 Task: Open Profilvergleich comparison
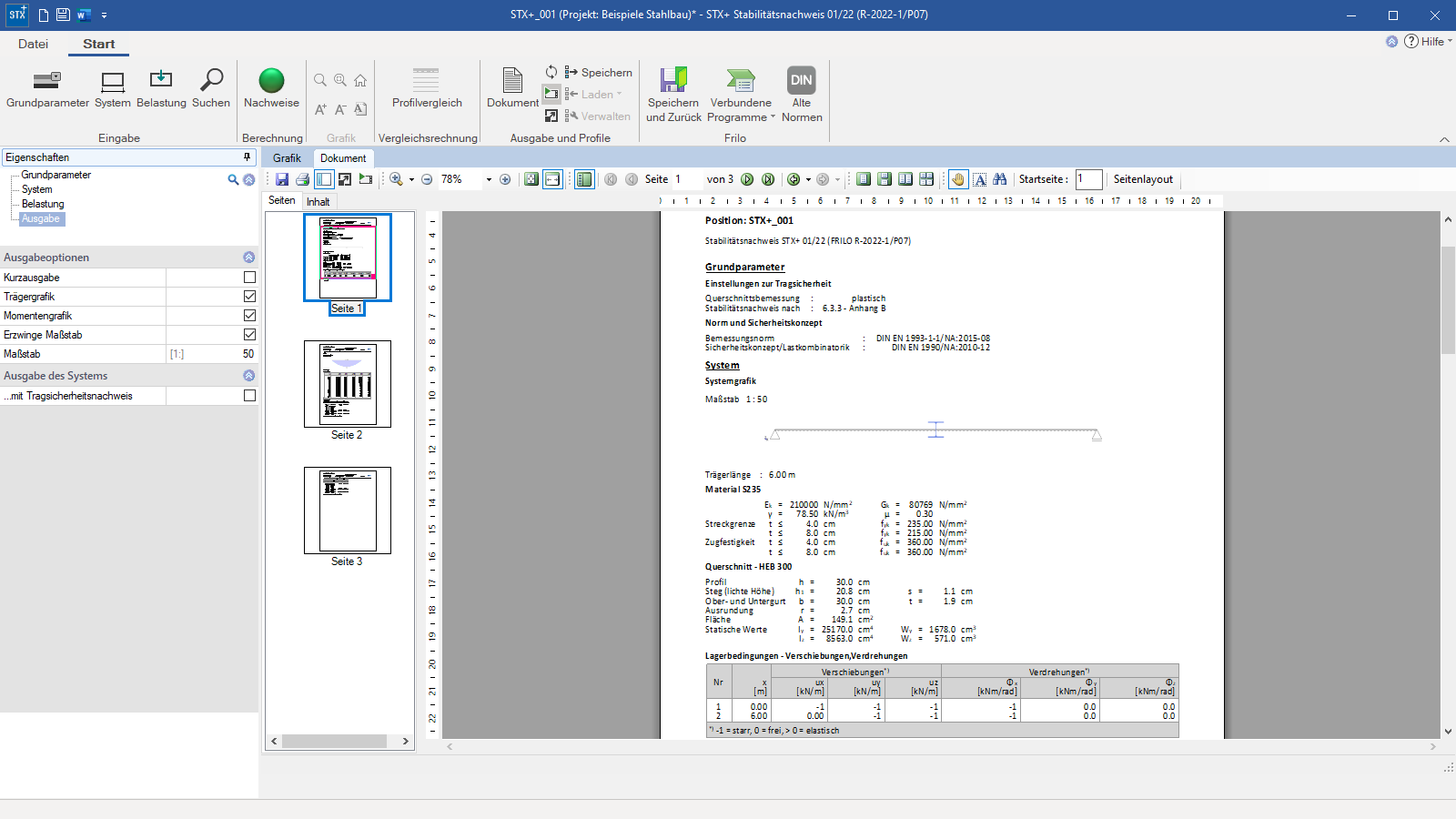(427, 89)
